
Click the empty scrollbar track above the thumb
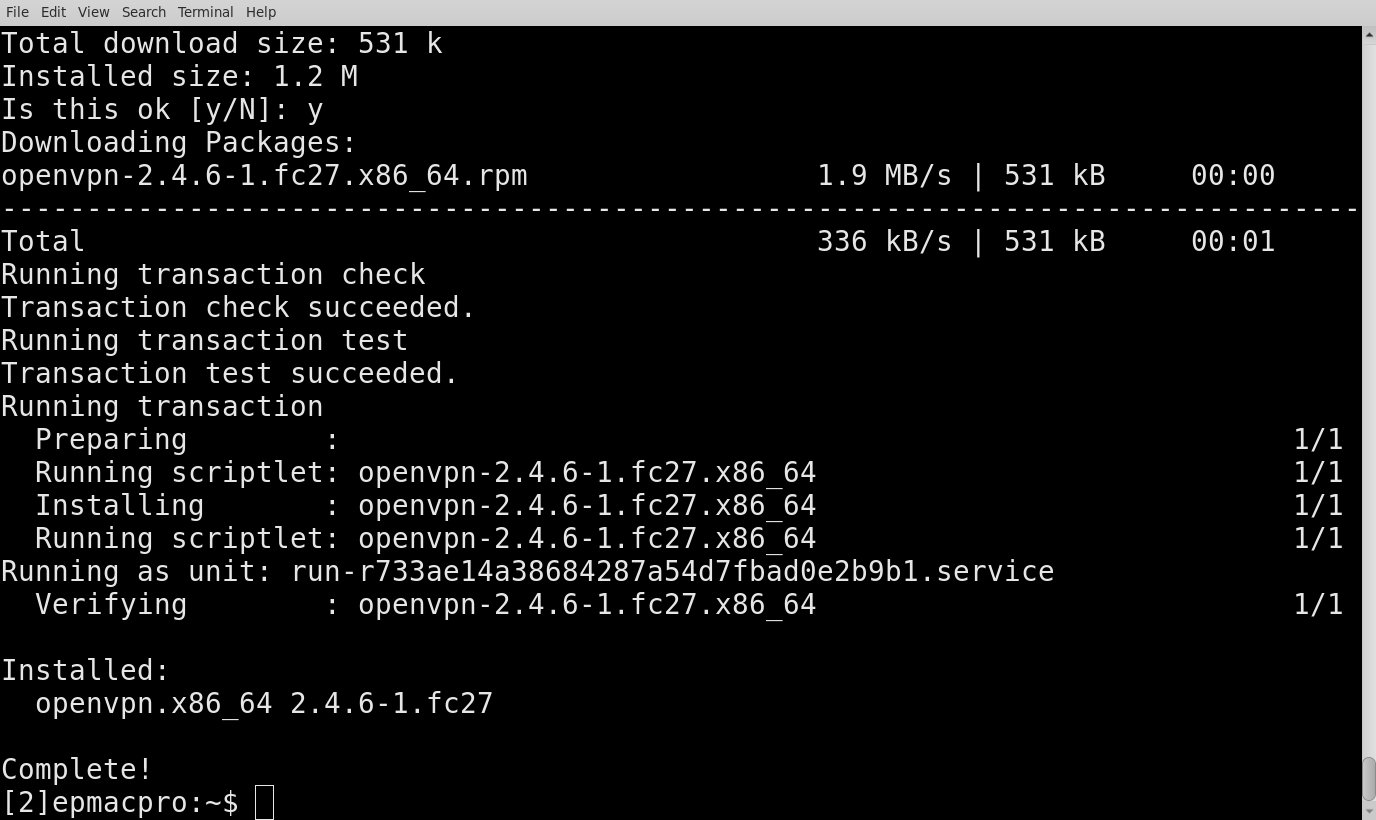(1369, 400)
